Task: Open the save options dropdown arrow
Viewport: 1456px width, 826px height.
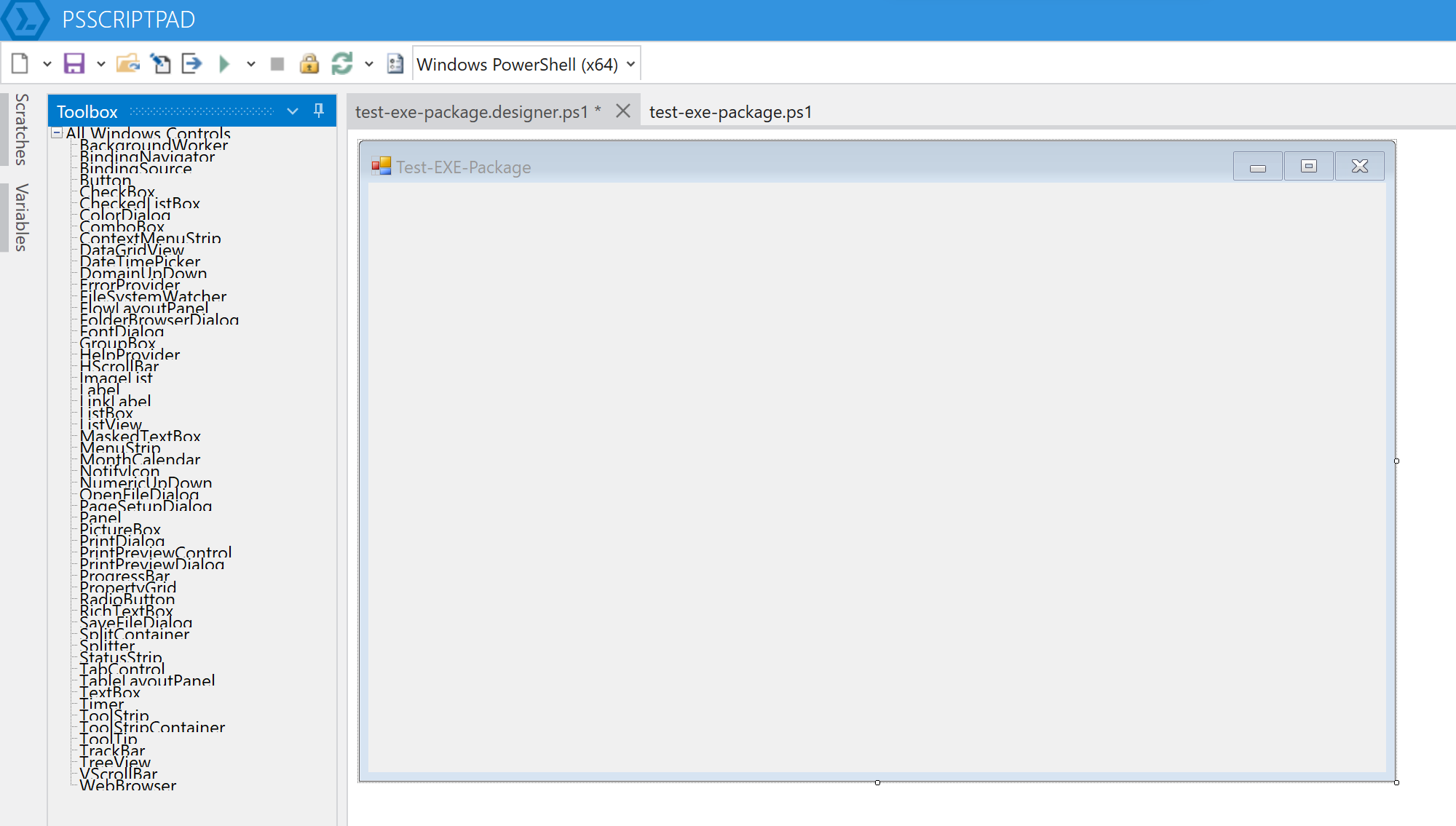Action: point(101,64)
